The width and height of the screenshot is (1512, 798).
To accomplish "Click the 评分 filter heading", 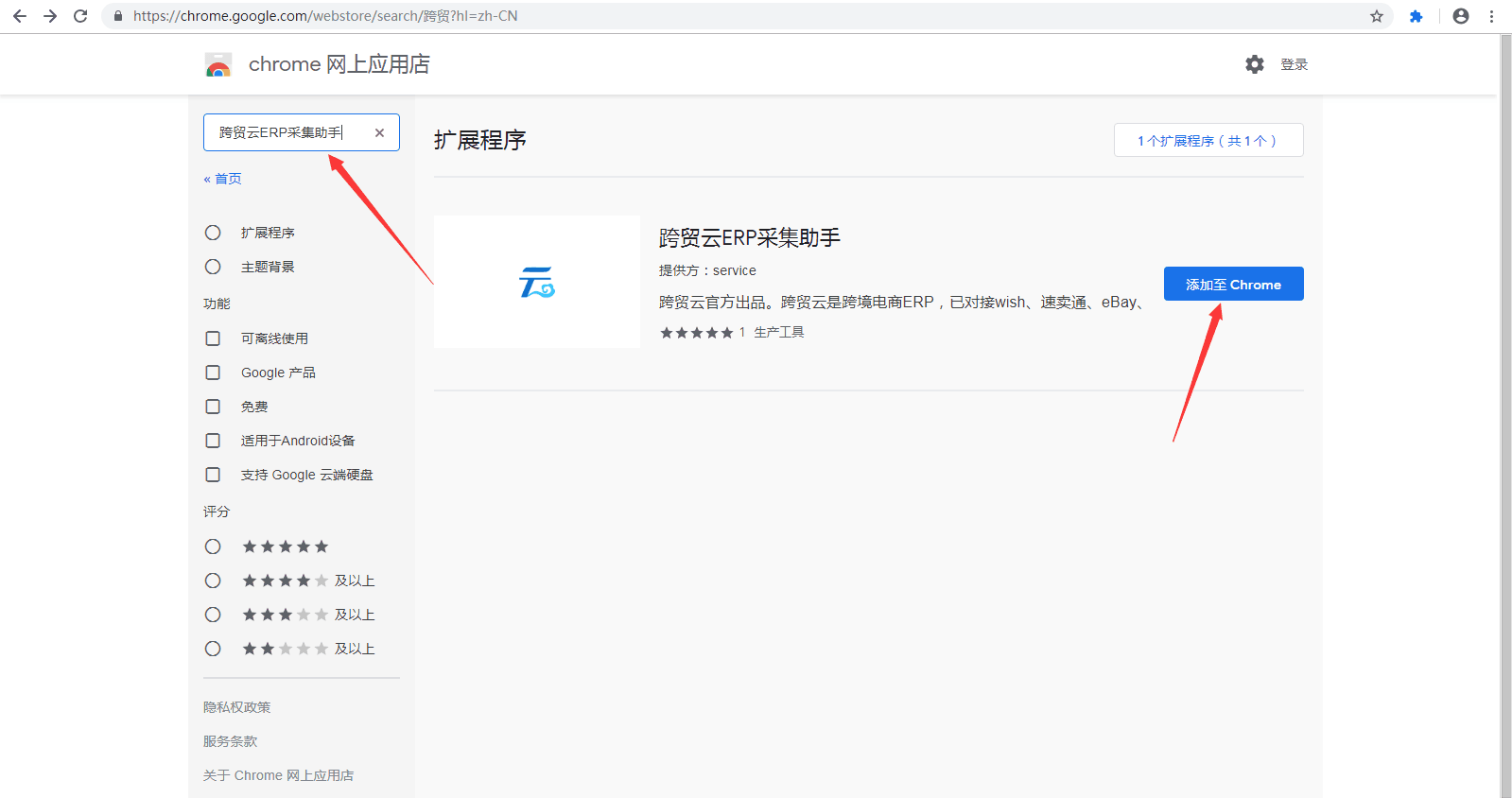I will coord(217,512).
